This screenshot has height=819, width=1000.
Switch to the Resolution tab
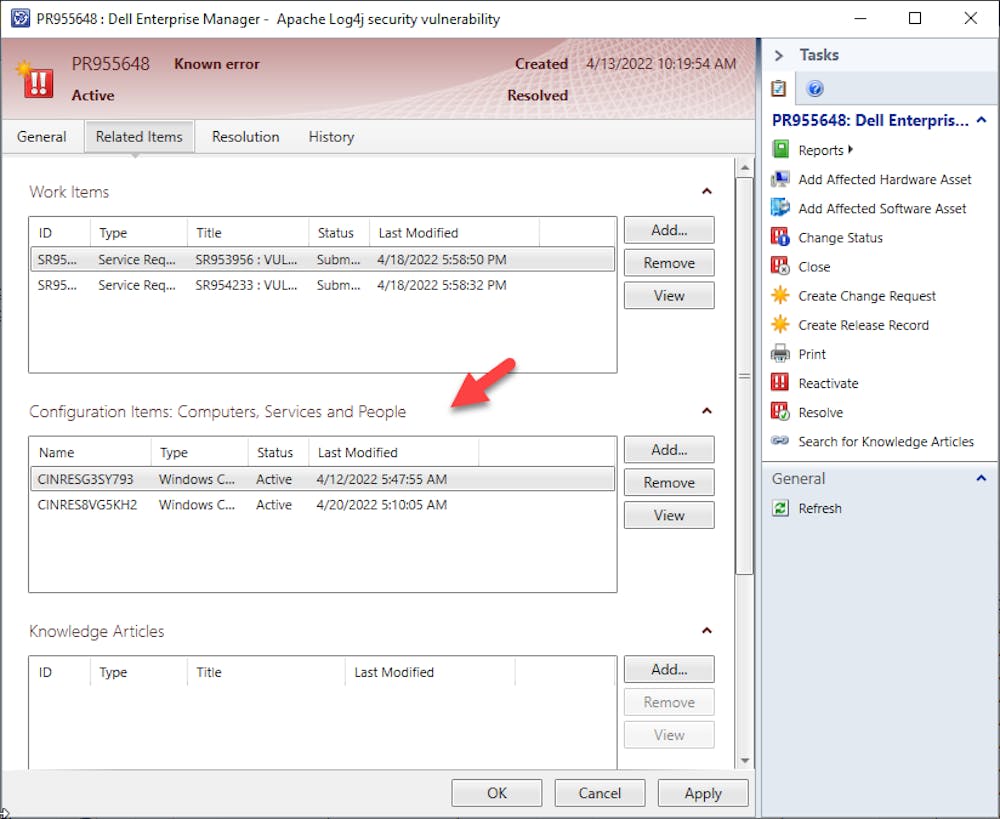245,137
